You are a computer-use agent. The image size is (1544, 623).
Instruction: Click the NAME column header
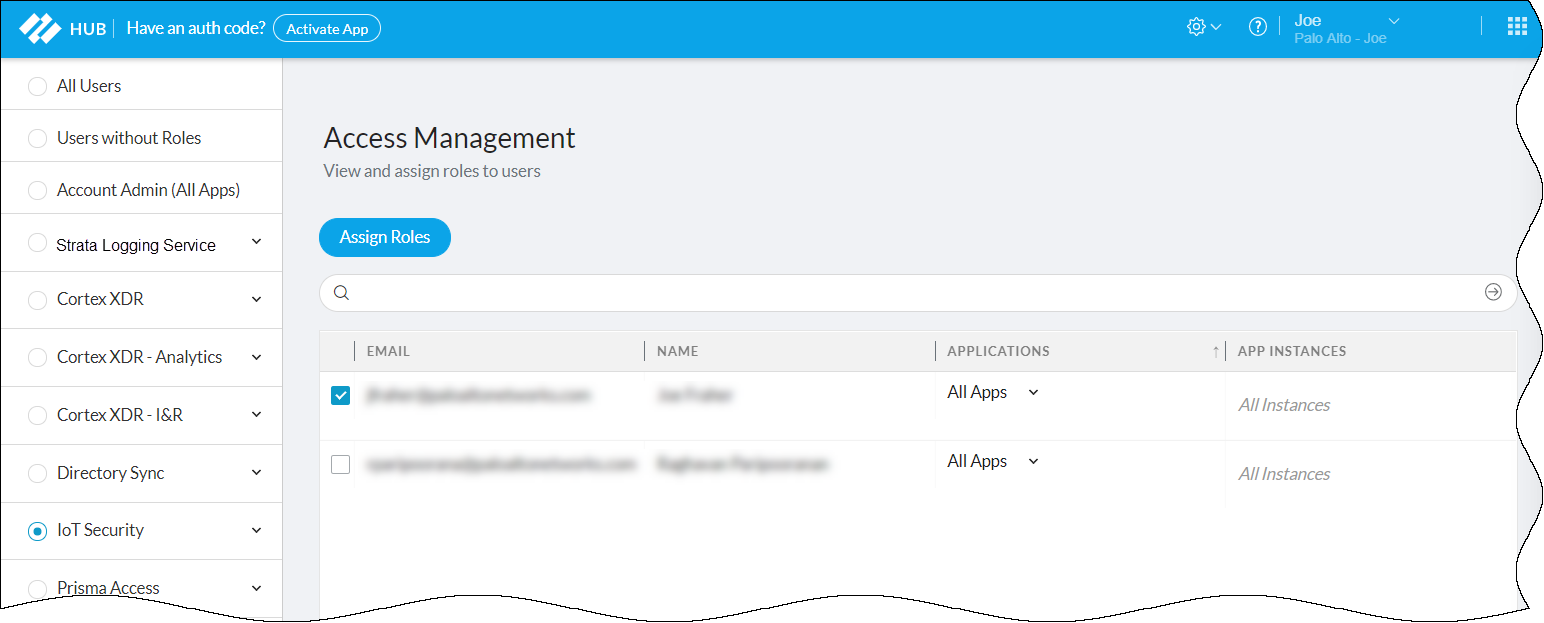678,351
